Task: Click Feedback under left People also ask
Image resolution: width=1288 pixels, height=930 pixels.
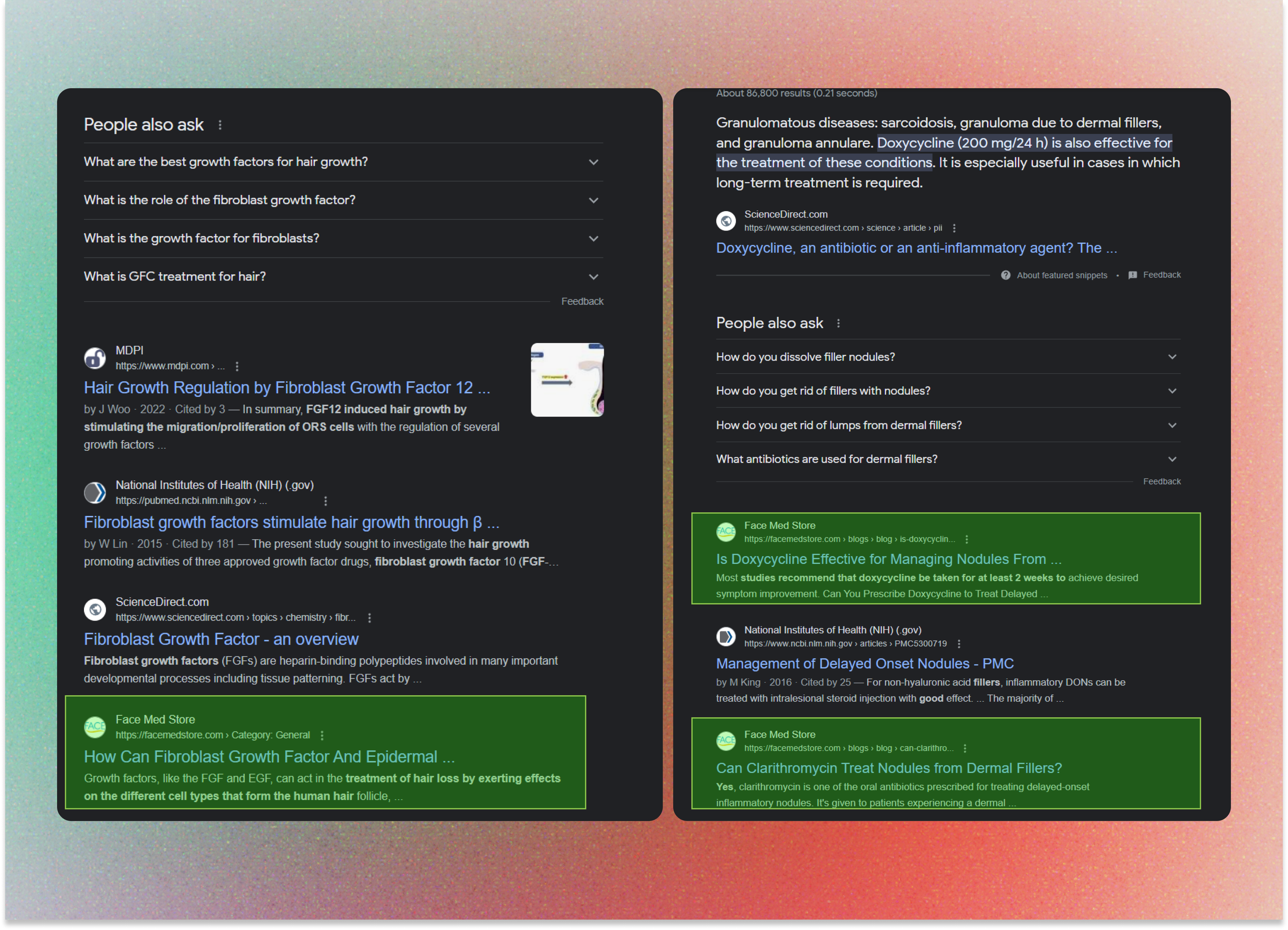Action: (582, 302)
